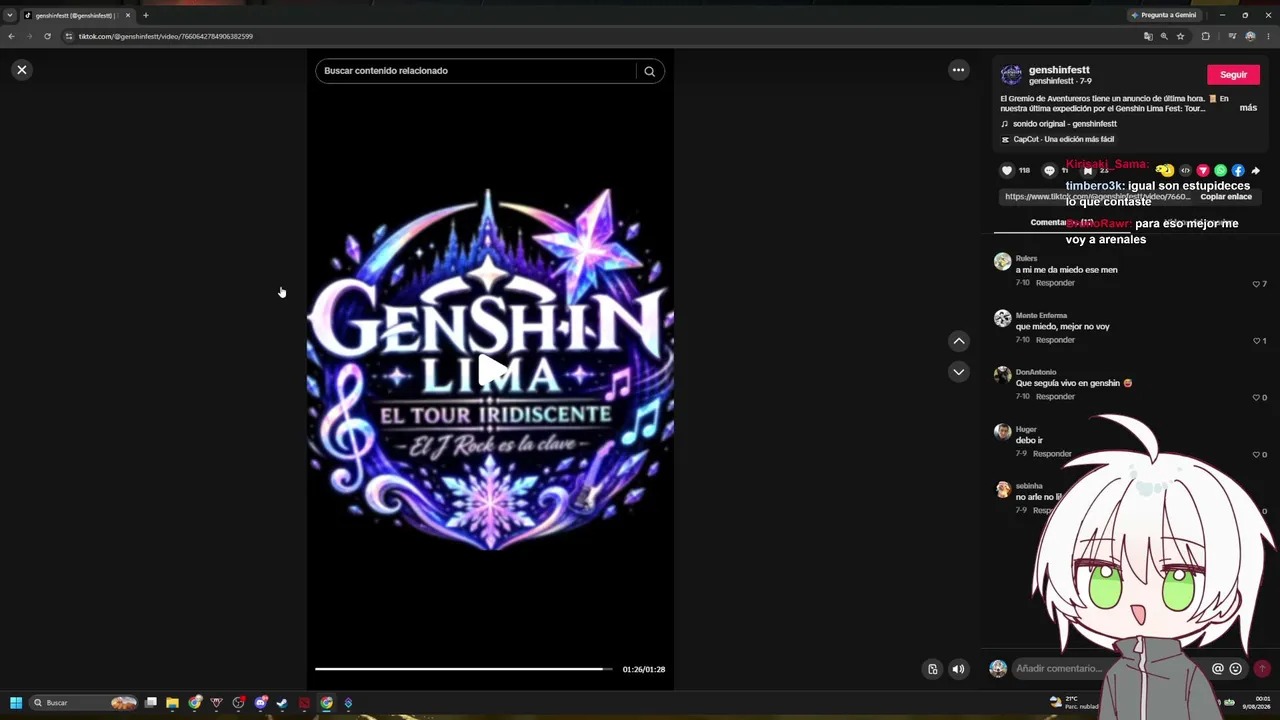Open the embed code icon

[x=1185, y=171]
